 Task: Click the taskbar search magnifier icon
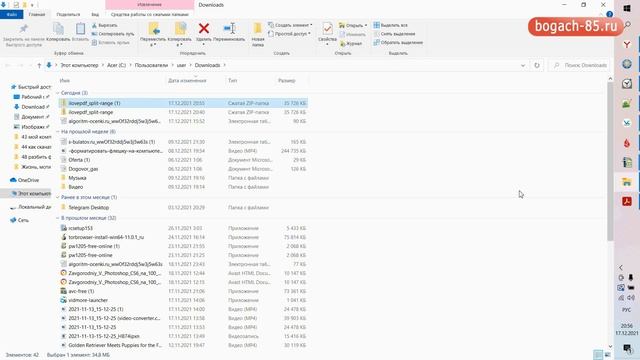(x=627, y=25)
